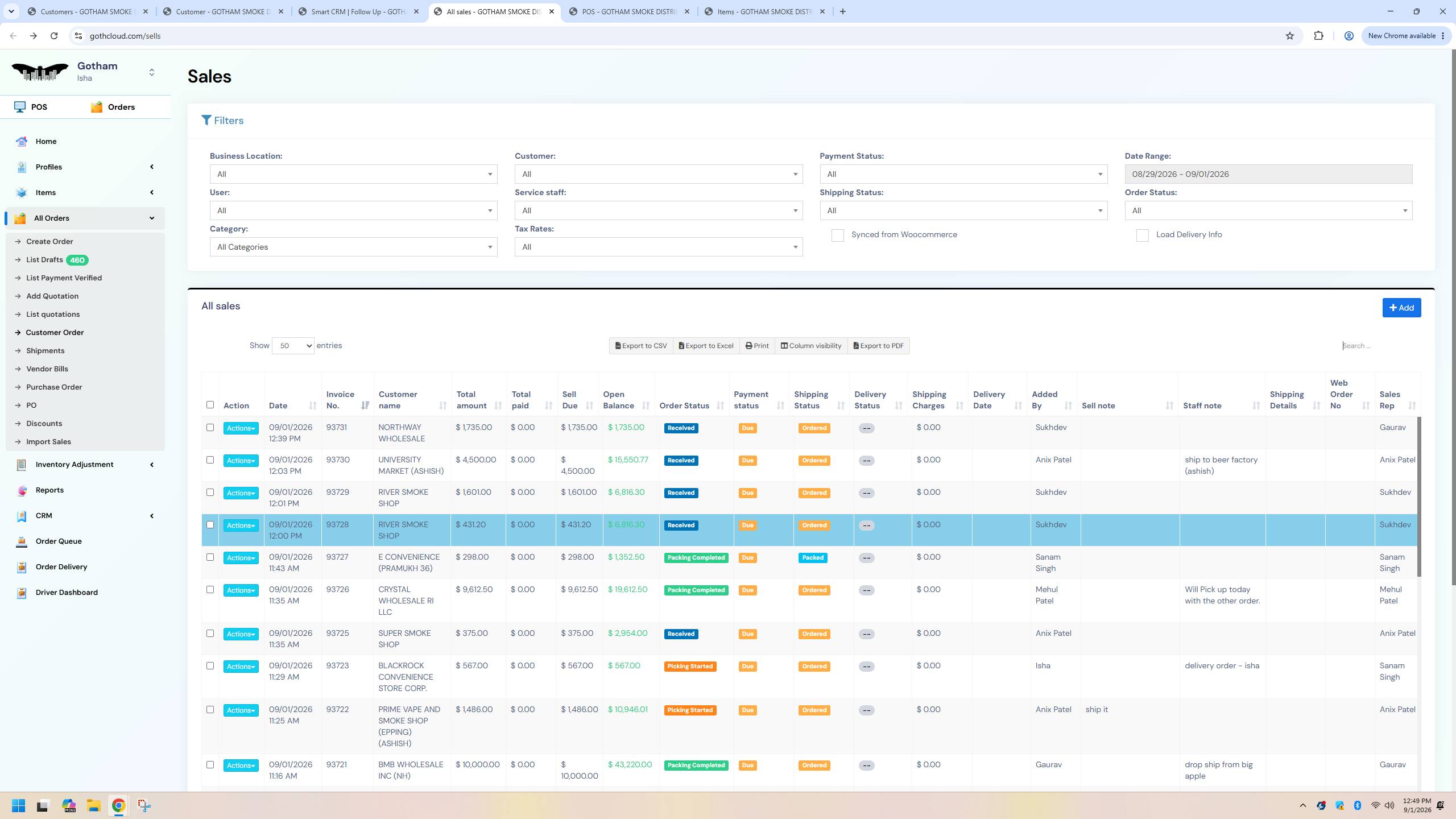Switch to the Items browser tab
Screen dimensions: 1456x819
click(x=764, y=11)
